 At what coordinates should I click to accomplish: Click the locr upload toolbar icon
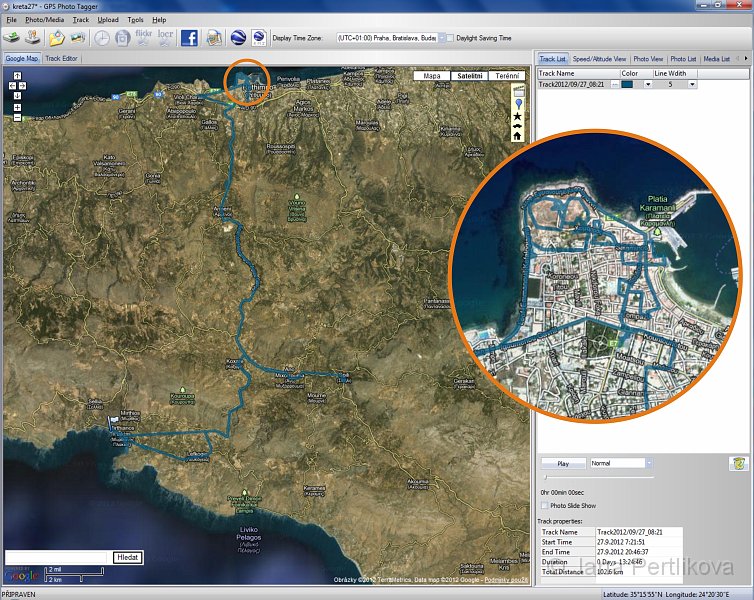pos(165,38)
